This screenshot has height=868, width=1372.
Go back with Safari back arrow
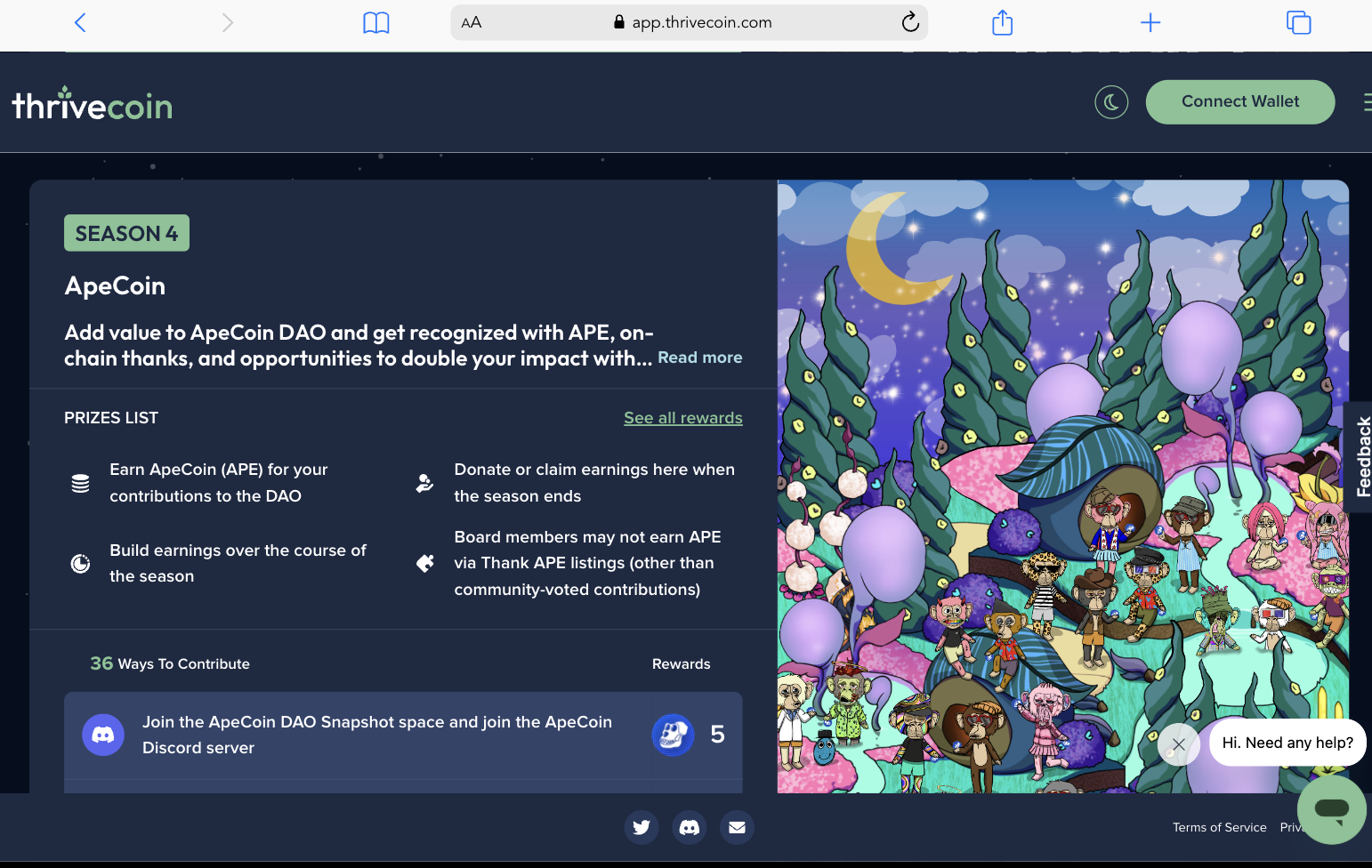(x=80, y=22)
